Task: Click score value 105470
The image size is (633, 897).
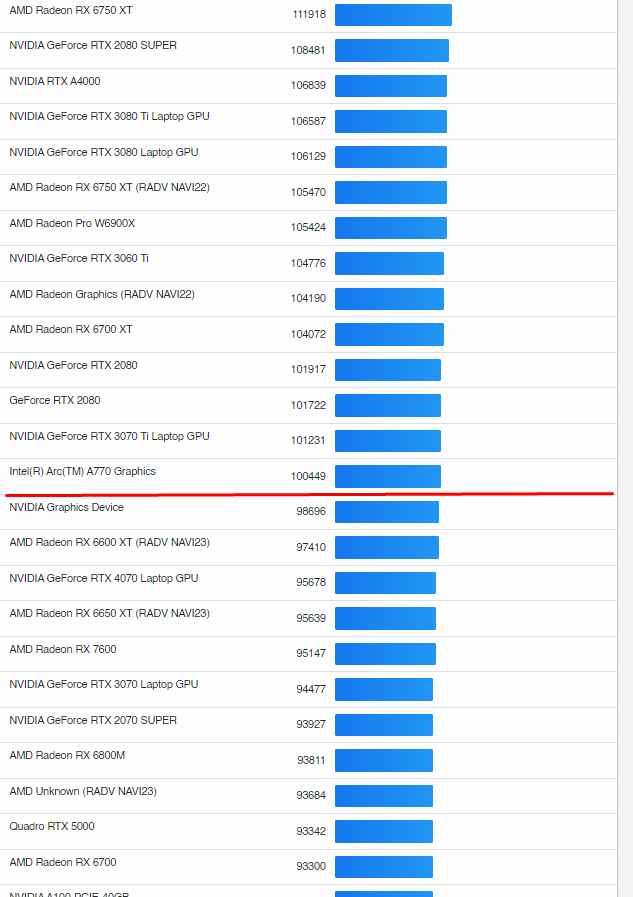Action: click(x=308, y=192)
